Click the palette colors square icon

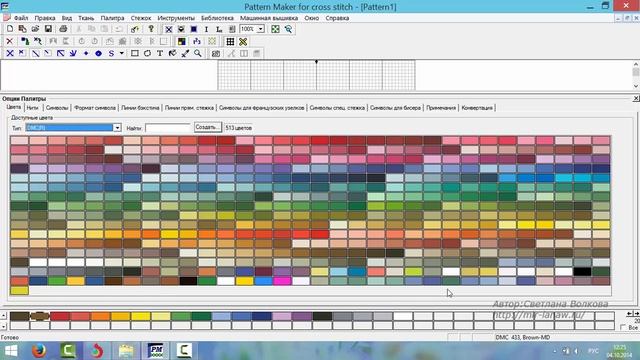click(x=182, y=42)
